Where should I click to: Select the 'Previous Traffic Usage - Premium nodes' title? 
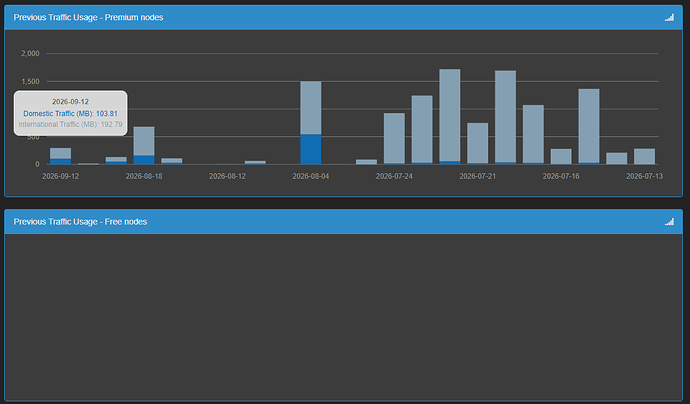point(88,17)
